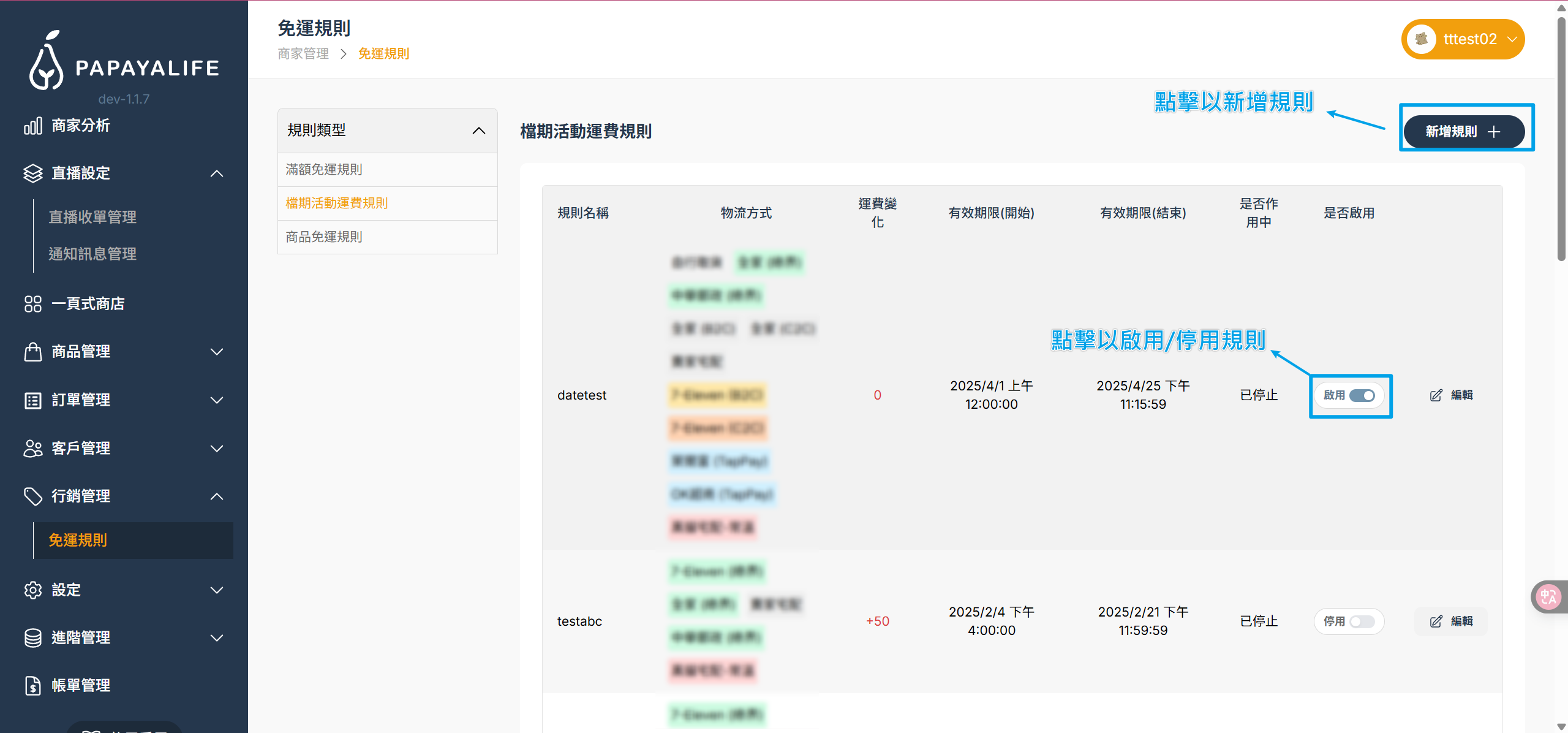
Task: Click the 商品管理 shopping bag icon
Action: (33, 352)
